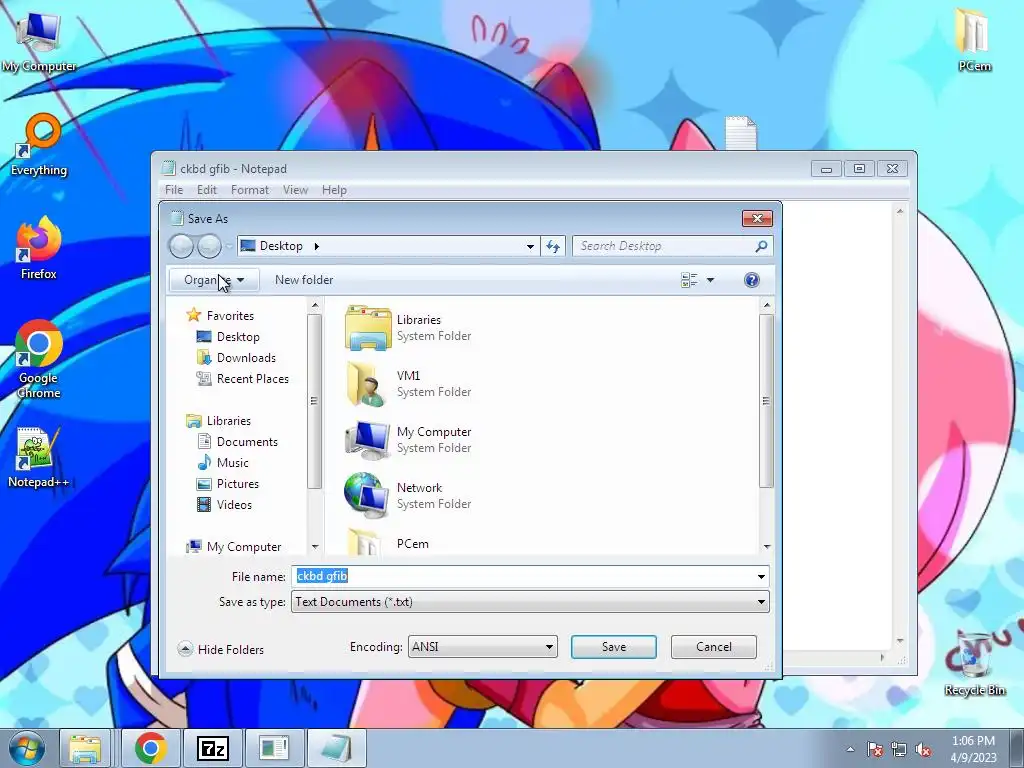Image resolution: width=1024 pixels, height=768 pixels.
Task: Open the PCem desktop folder icon
Action: [974, 39]
